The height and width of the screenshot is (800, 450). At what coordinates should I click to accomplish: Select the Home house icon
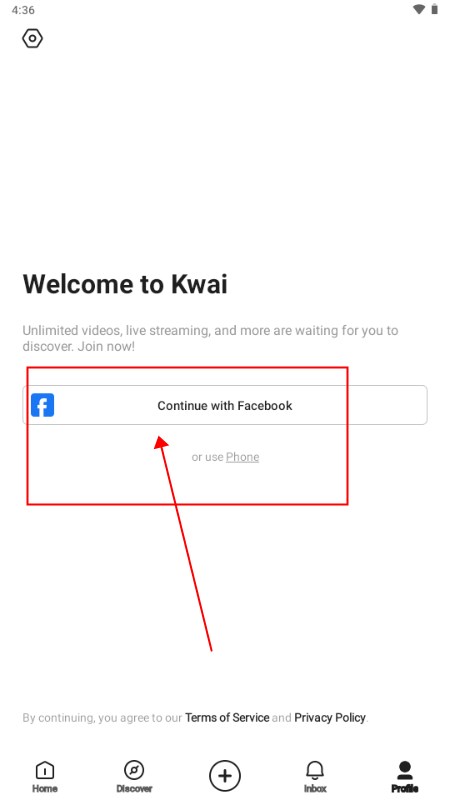point(44,770)
